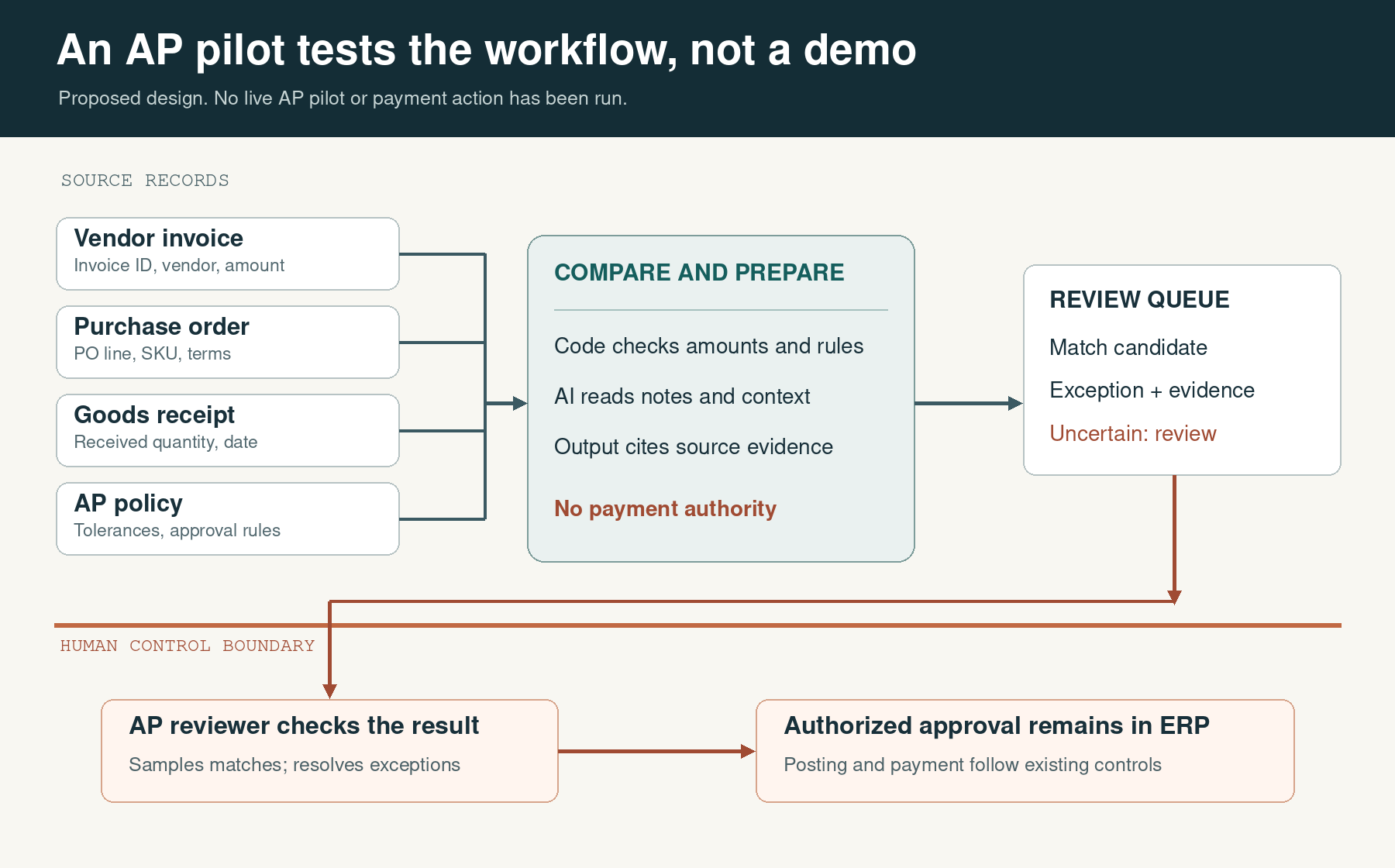Select the 'Goods receipt' card heading
The image size is (1395, 868).
(154, 415)
